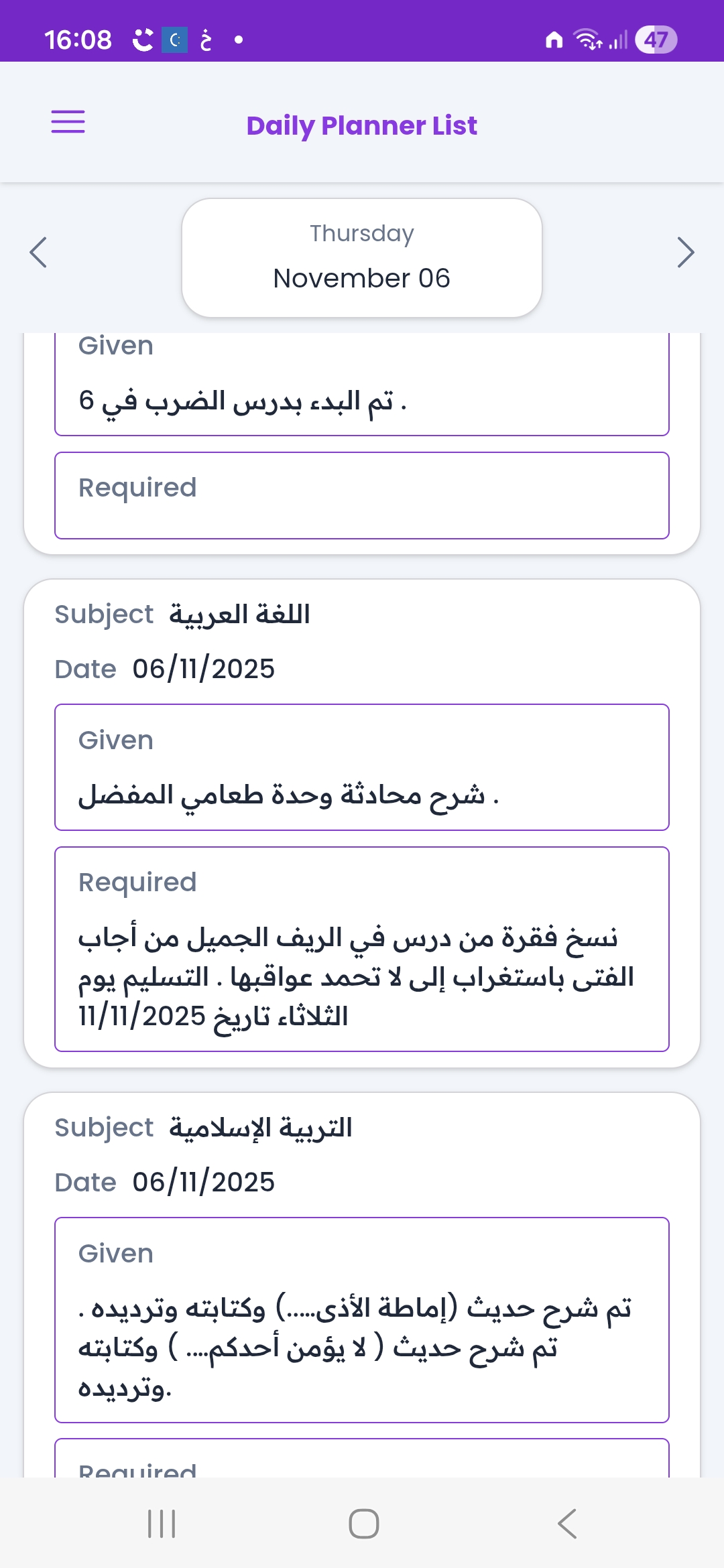
Task: Open Android recent apps button
Action: pos(162,1523)
